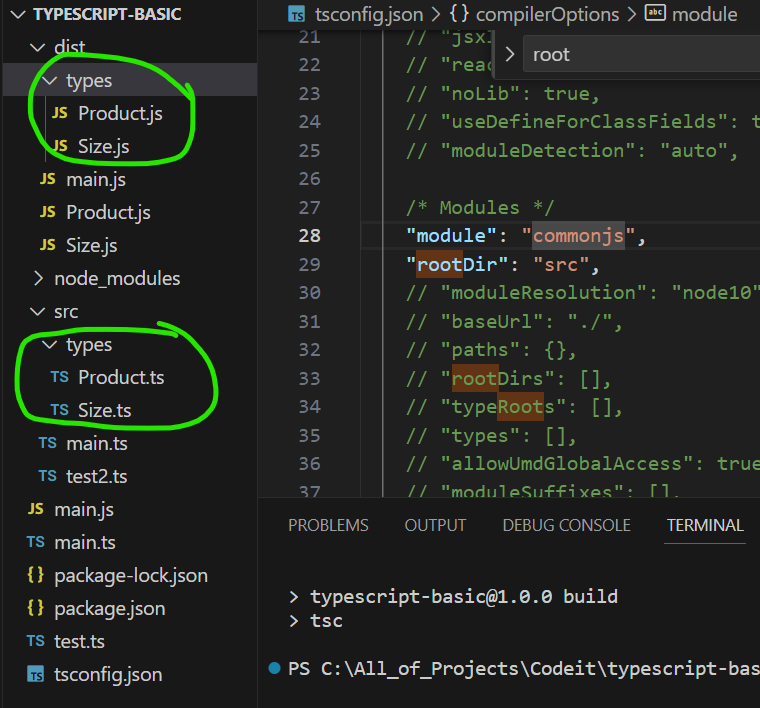Image resolution: width=760 pixels, height=708 pixels.
Task: Click the /* Modules */ comment
Action: [479, 208]
